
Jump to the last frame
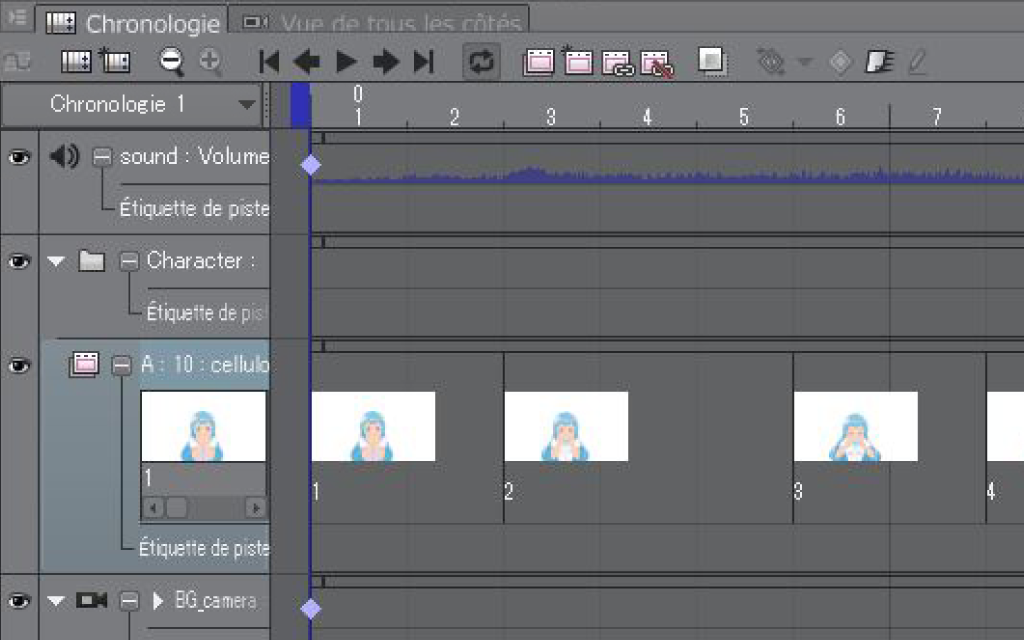(424, 62)
